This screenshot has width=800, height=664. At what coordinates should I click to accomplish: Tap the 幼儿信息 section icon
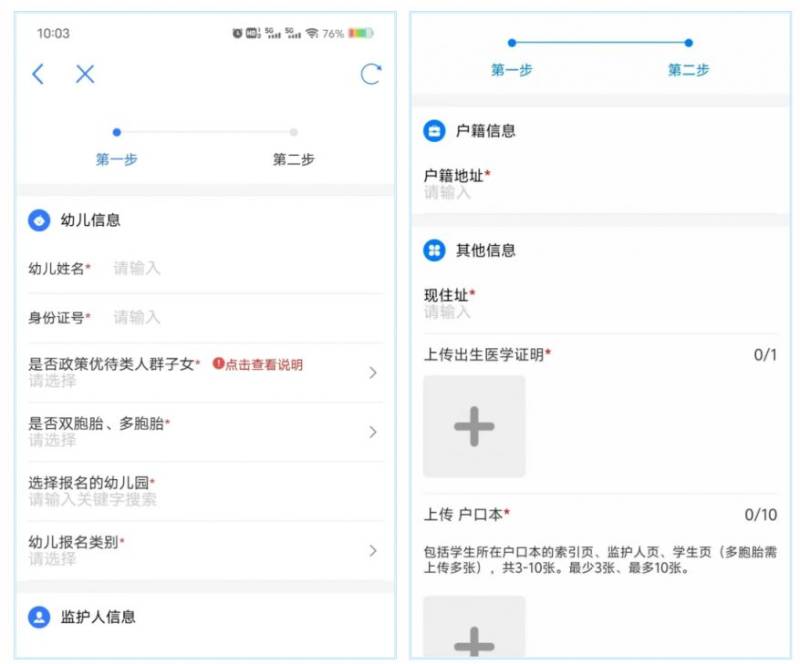coord(39,221)
